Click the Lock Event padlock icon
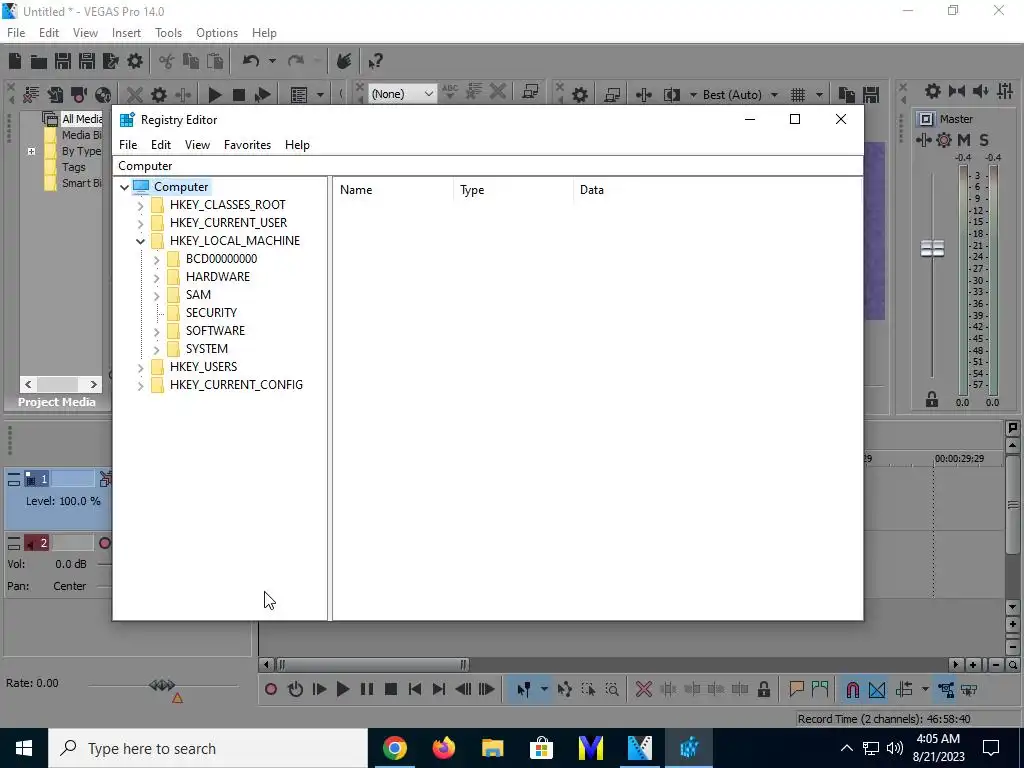 pos(763,689)
